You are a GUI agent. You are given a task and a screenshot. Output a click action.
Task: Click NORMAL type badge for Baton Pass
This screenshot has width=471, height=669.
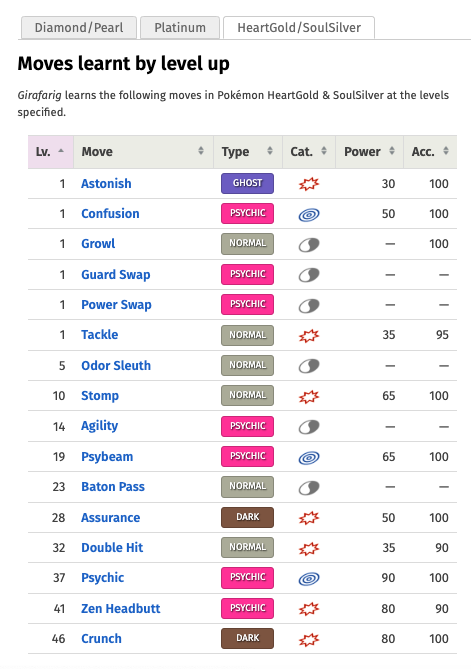pos(247,487)
